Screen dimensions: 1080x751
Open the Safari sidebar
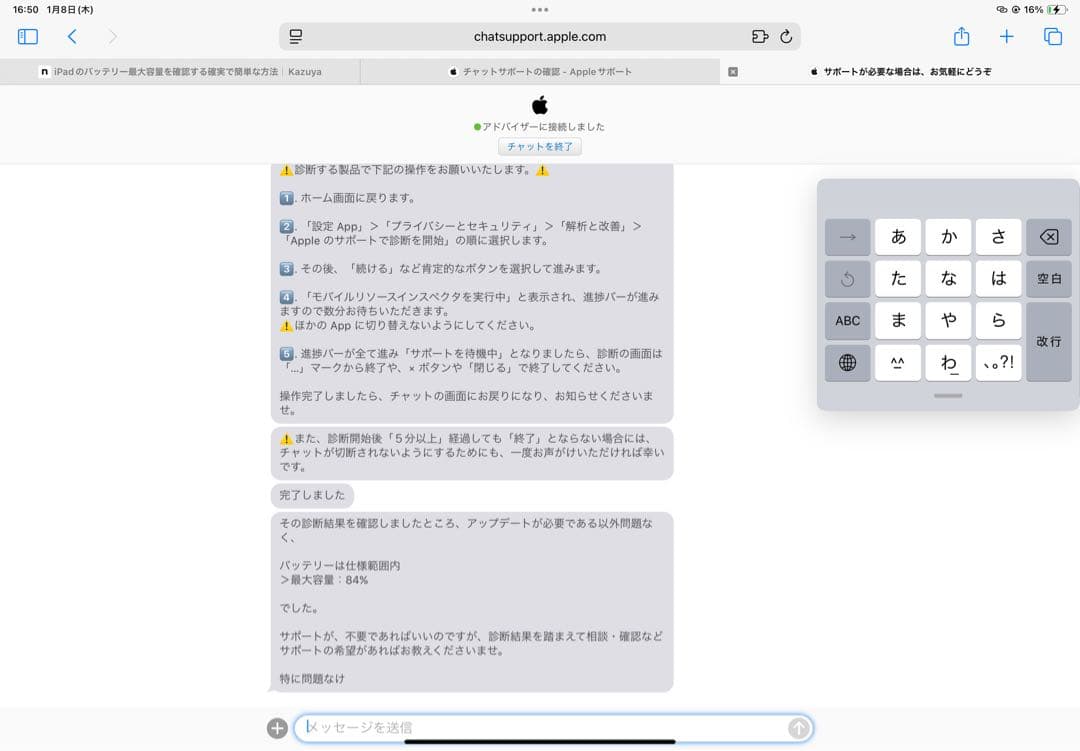click(x=28, y=36)
